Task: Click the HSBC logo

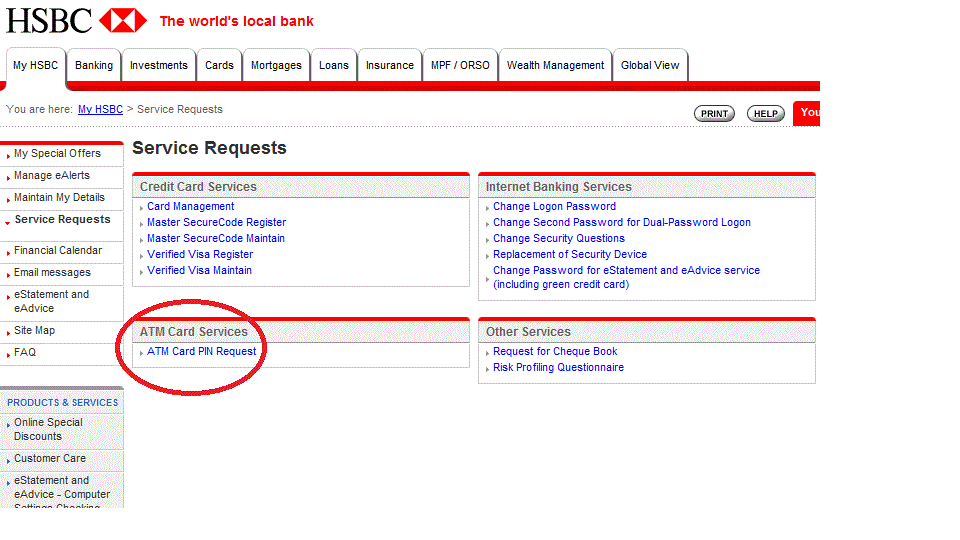Action: pyautogui.click(x=77, y=20)
